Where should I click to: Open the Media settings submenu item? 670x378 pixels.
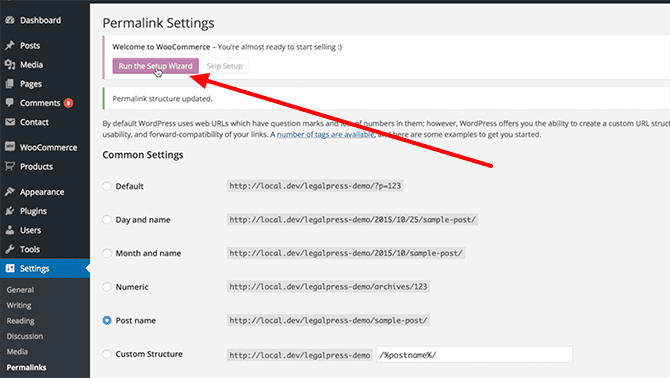pyautogui.click(x=17, y=352)
